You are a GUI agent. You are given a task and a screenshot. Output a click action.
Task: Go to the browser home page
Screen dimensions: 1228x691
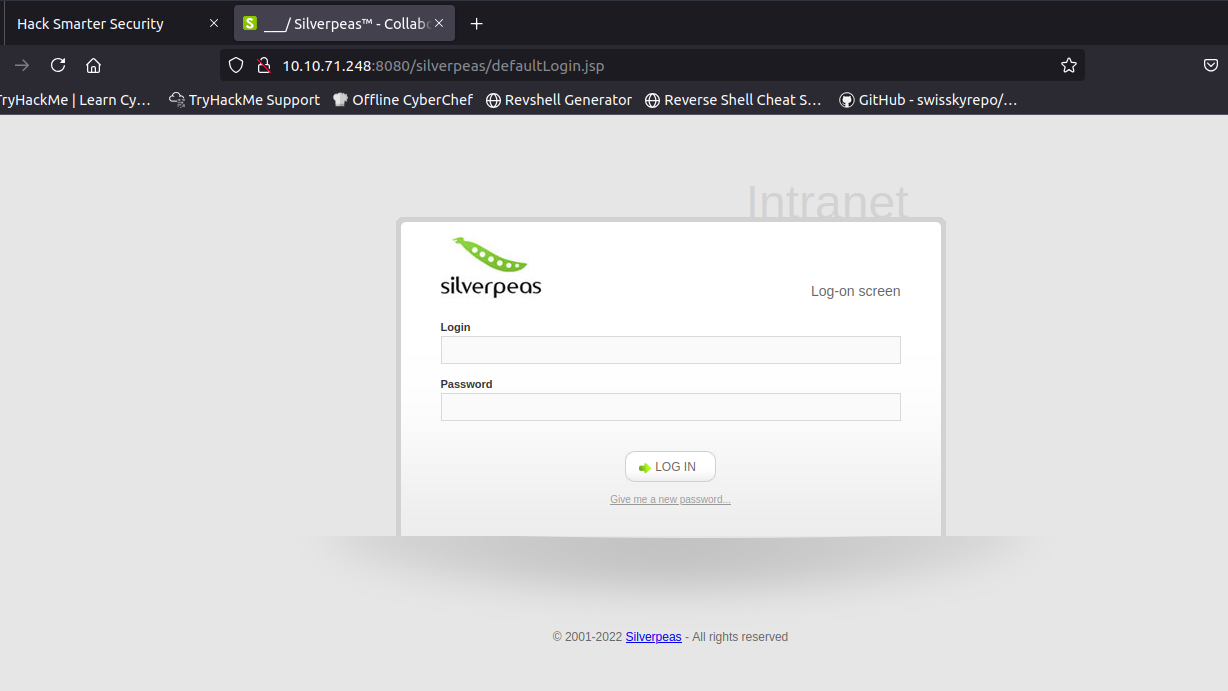pos(93,65)
